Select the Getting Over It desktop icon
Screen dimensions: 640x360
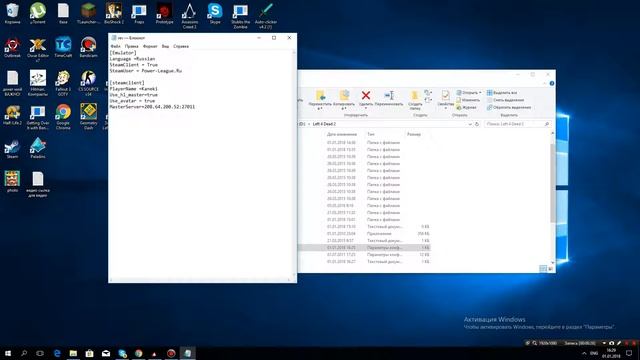coord(38,117)
